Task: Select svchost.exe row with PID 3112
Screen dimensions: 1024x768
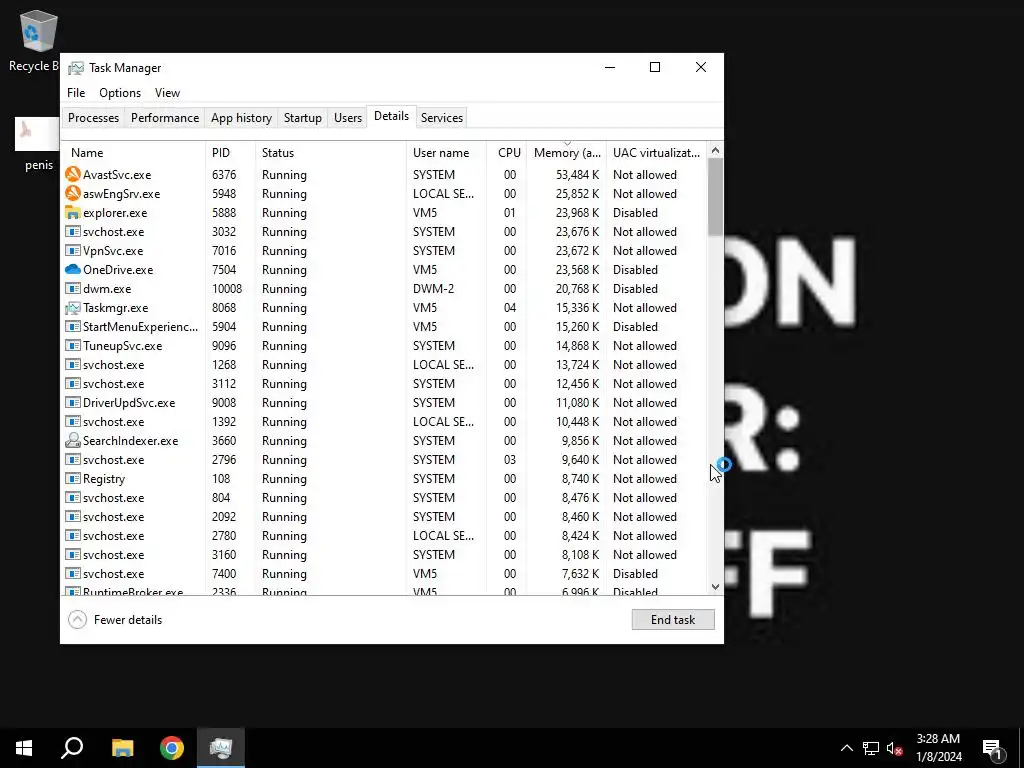Action: (x=384, y=383)
